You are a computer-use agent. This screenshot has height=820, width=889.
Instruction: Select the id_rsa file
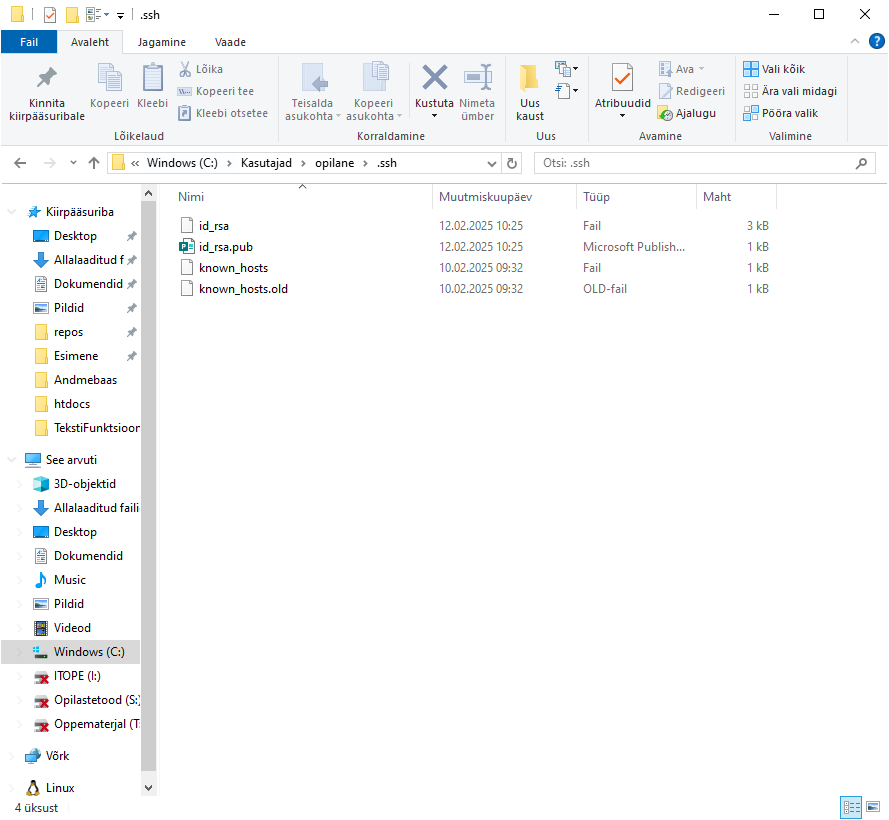[214, 226]
